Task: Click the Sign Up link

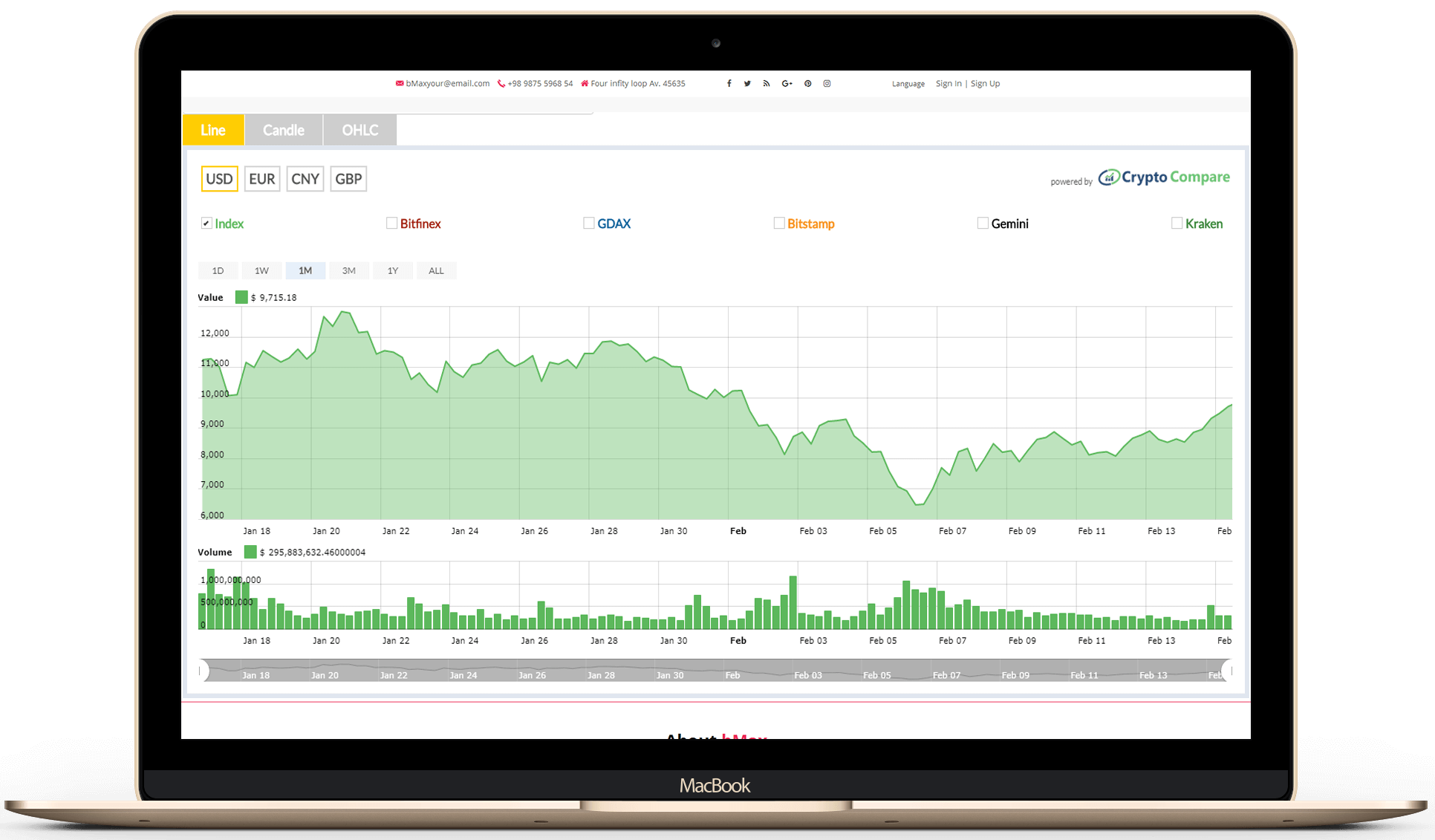Action: click(x=985, y=84)
